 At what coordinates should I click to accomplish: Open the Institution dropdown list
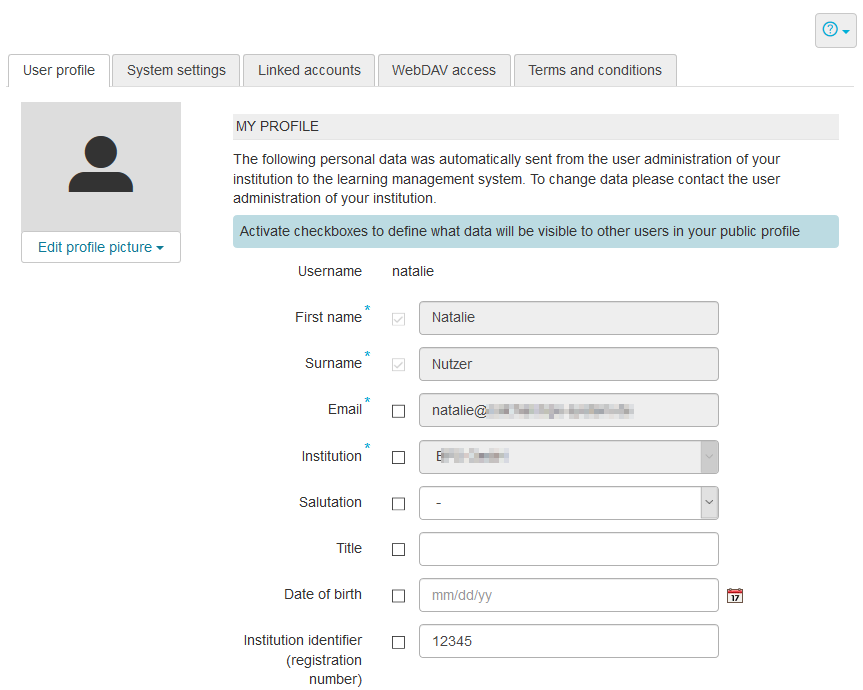568,457
